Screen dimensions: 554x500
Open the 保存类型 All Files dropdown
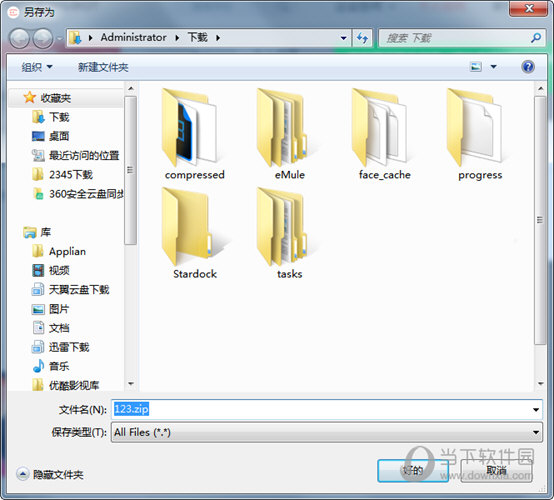pyautogui.click(x=327, y=432)
